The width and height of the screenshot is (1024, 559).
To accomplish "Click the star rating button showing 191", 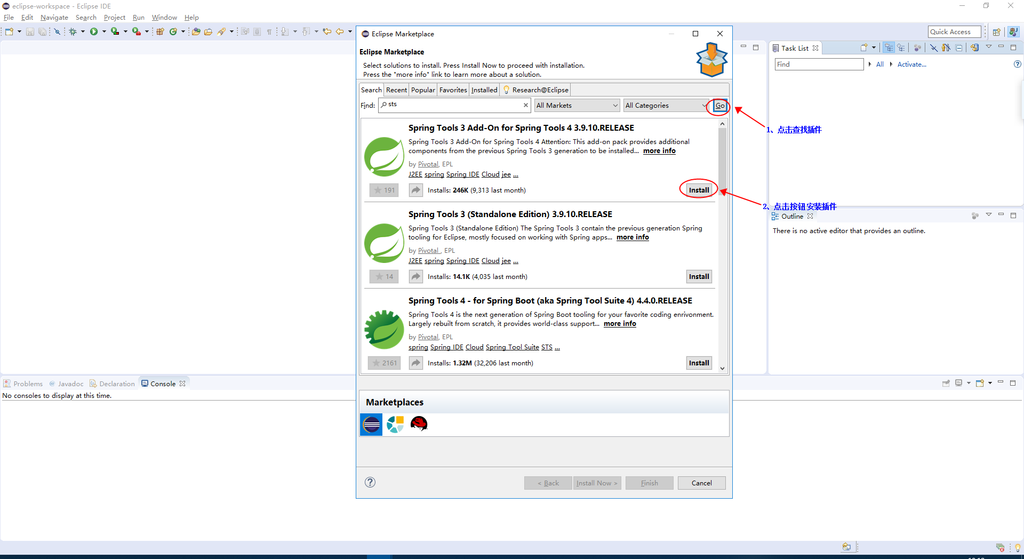I will pyautogui.click(x=384, y=190).
